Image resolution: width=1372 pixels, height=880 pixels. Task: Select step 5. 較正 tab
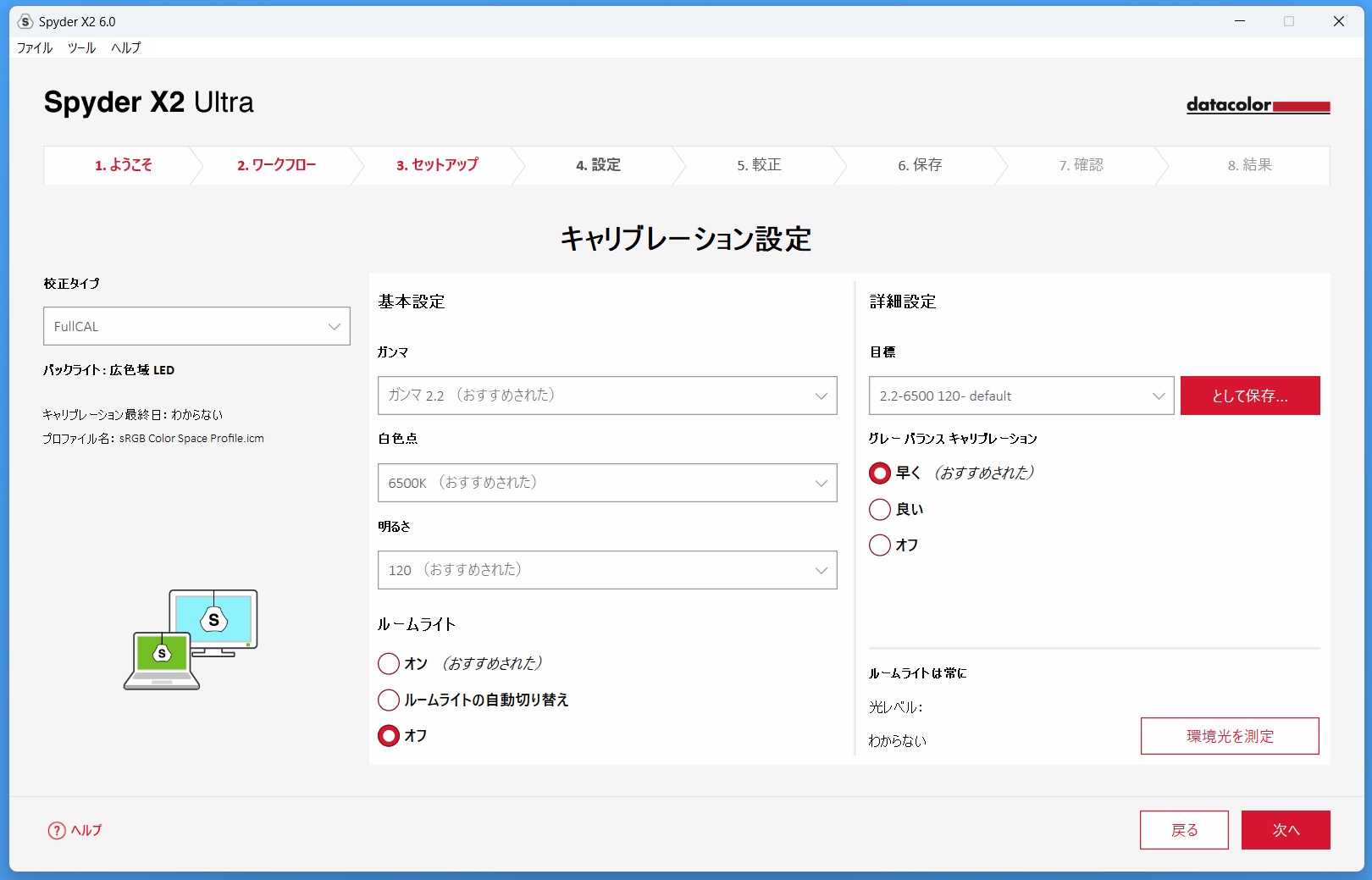[759, 165]
